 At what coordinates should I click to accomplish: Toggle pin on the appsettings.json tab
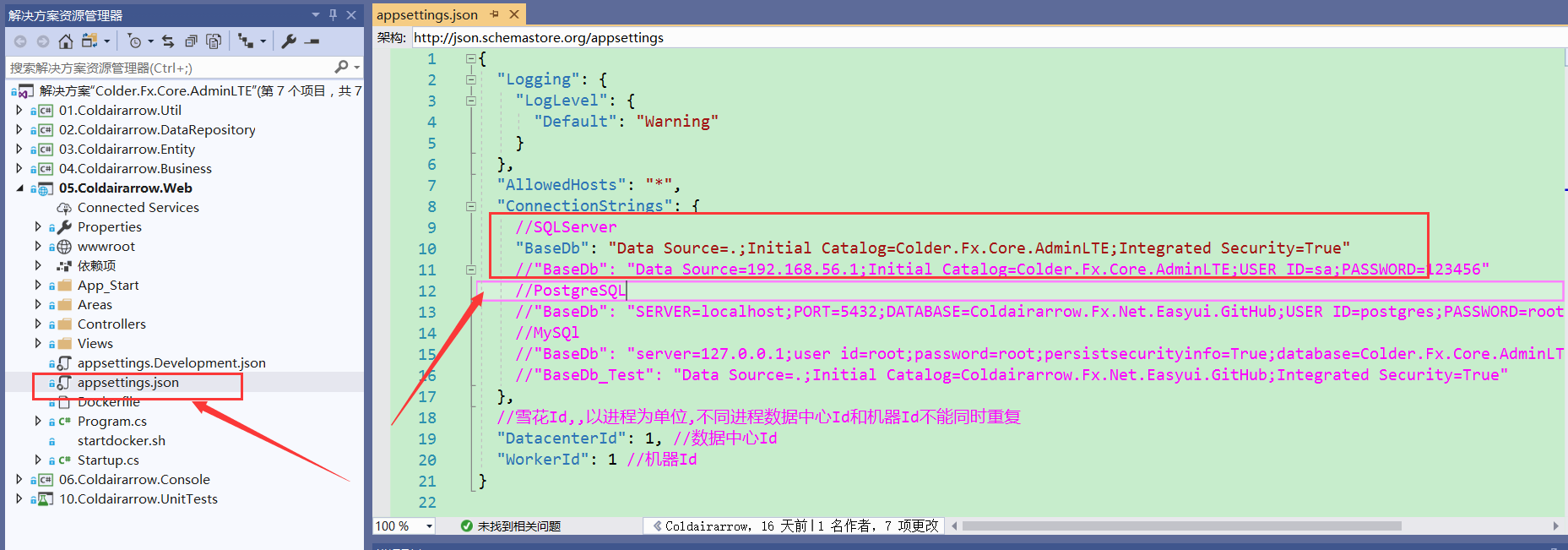coord(494,14)
